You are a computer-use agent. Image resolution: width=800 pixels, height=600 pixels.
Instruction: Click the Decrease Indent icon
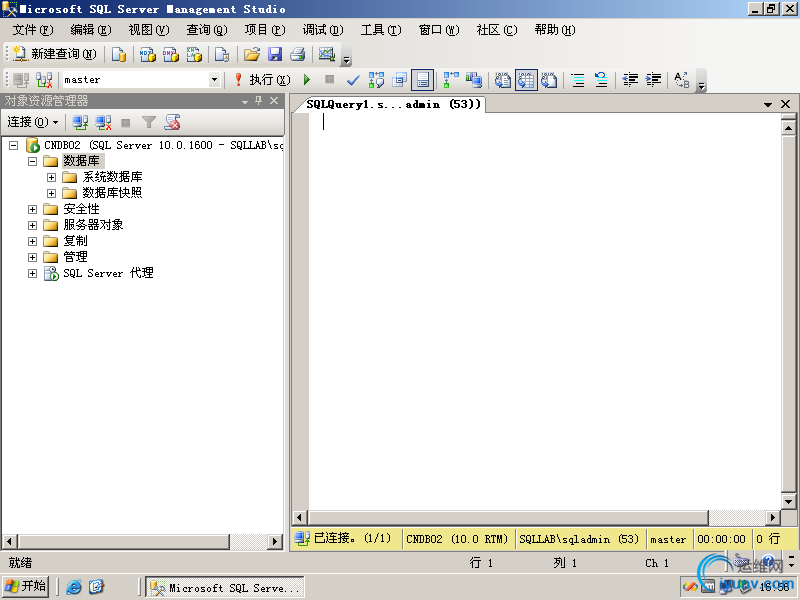pyautogui.click(x=630, y=80)
